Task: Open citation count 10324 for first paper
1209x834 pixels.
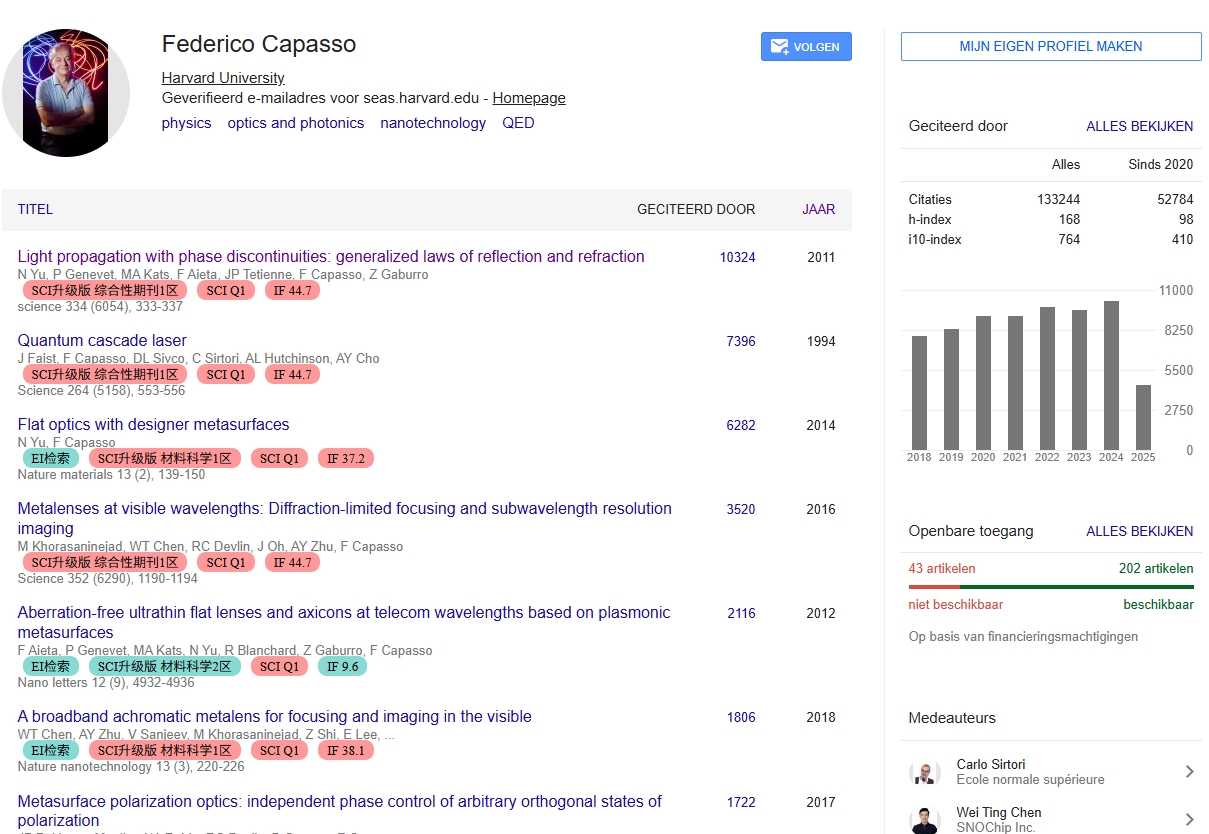Action: (737, 257)
